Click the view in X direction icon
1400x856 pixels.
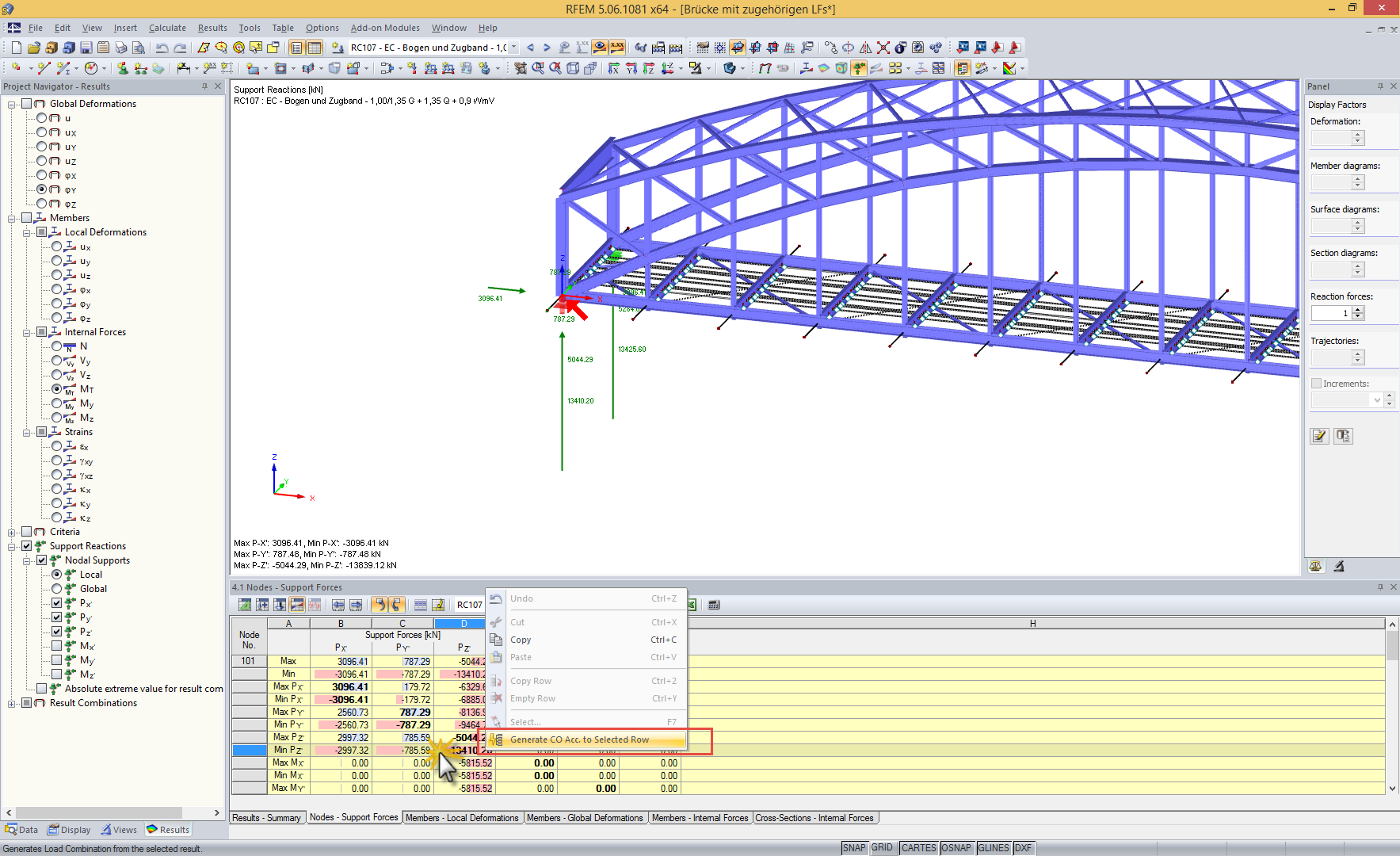pos(614,68)
